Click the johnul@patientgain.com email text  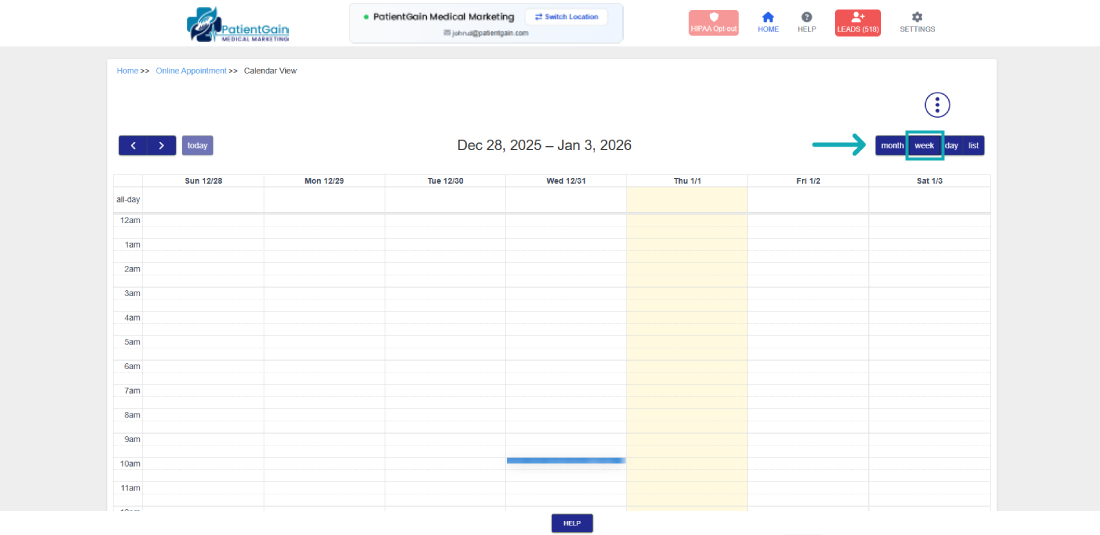pyautogui.click(x=490, y=33)
